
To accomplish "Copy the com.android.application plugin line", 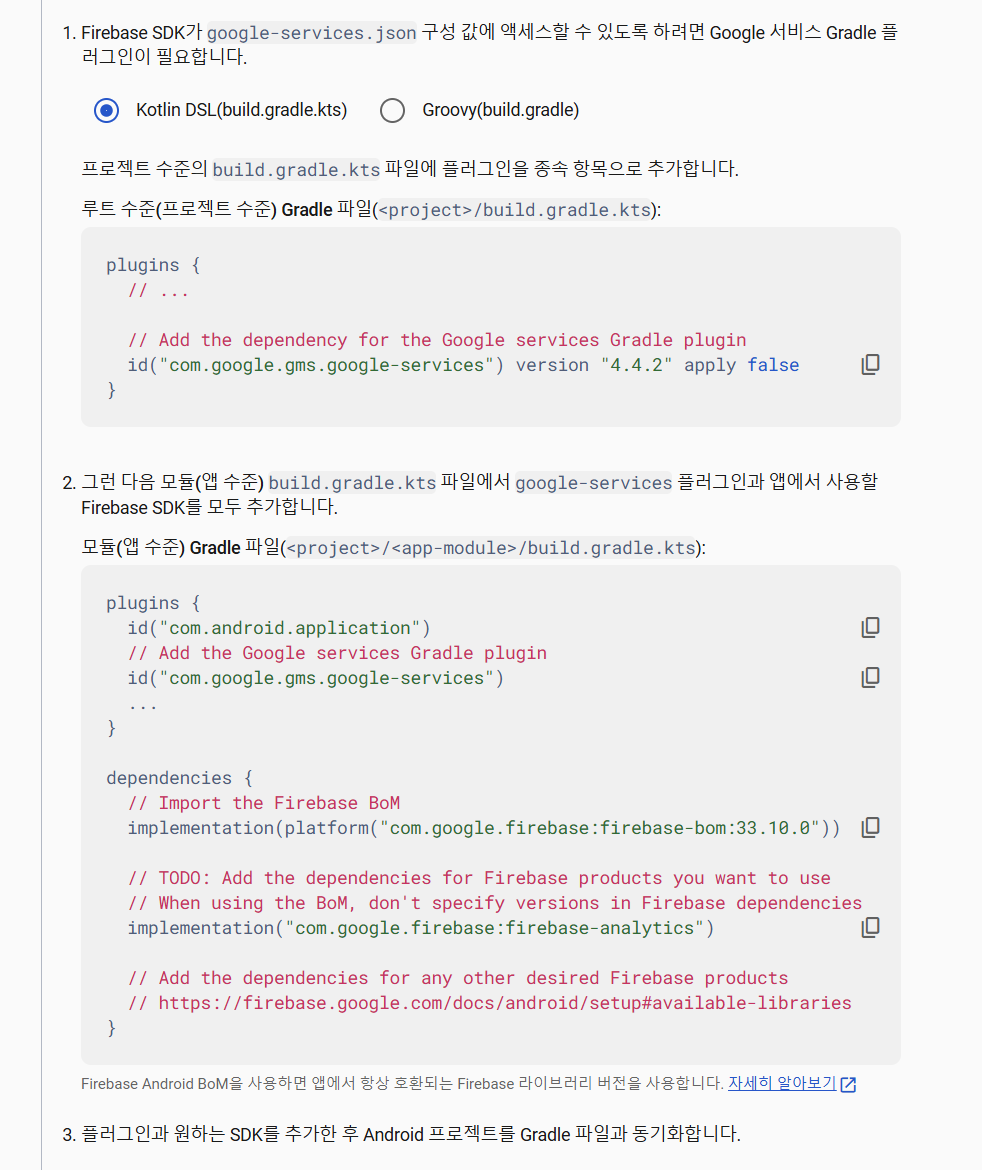I will (870, 628).
